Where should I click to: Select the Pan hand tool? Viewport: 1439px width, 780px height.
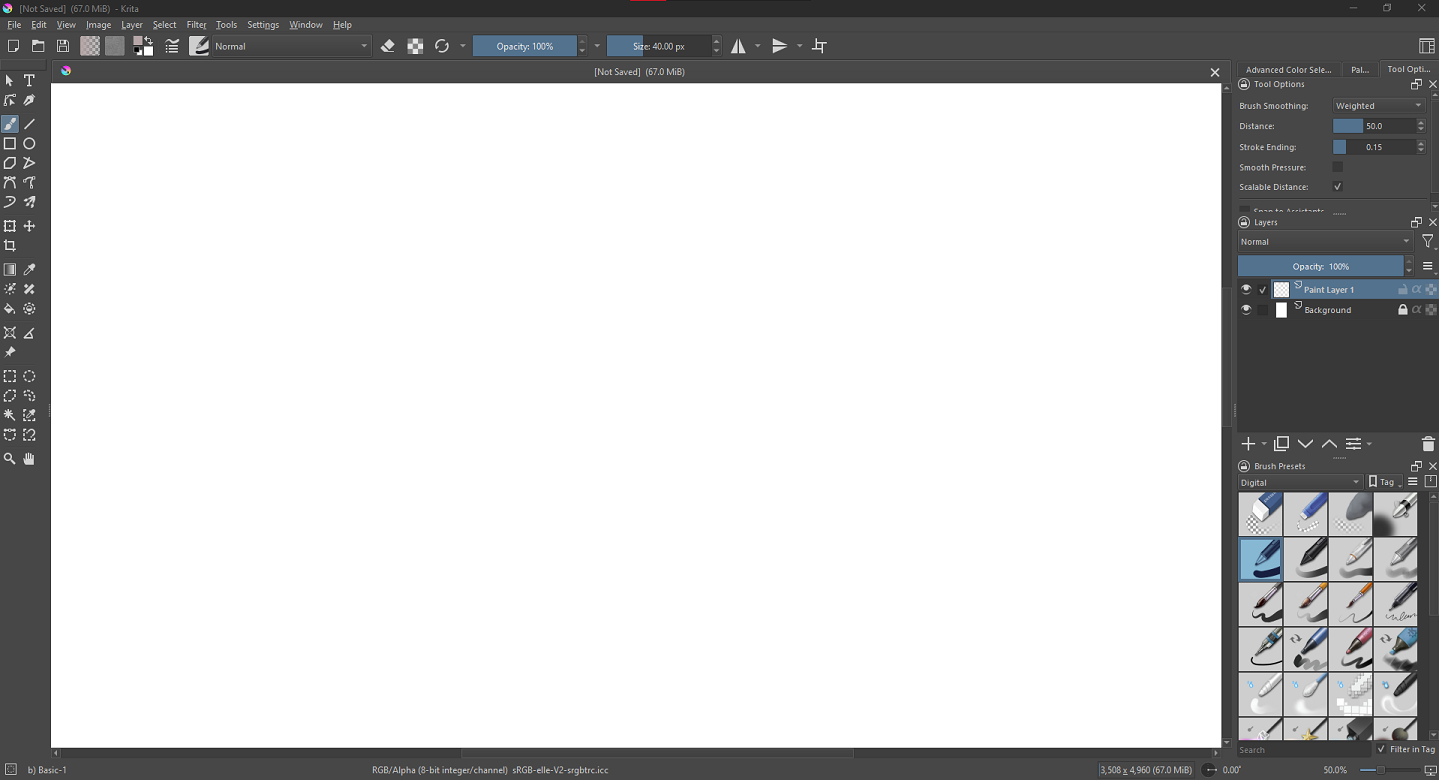click(29, 459)
